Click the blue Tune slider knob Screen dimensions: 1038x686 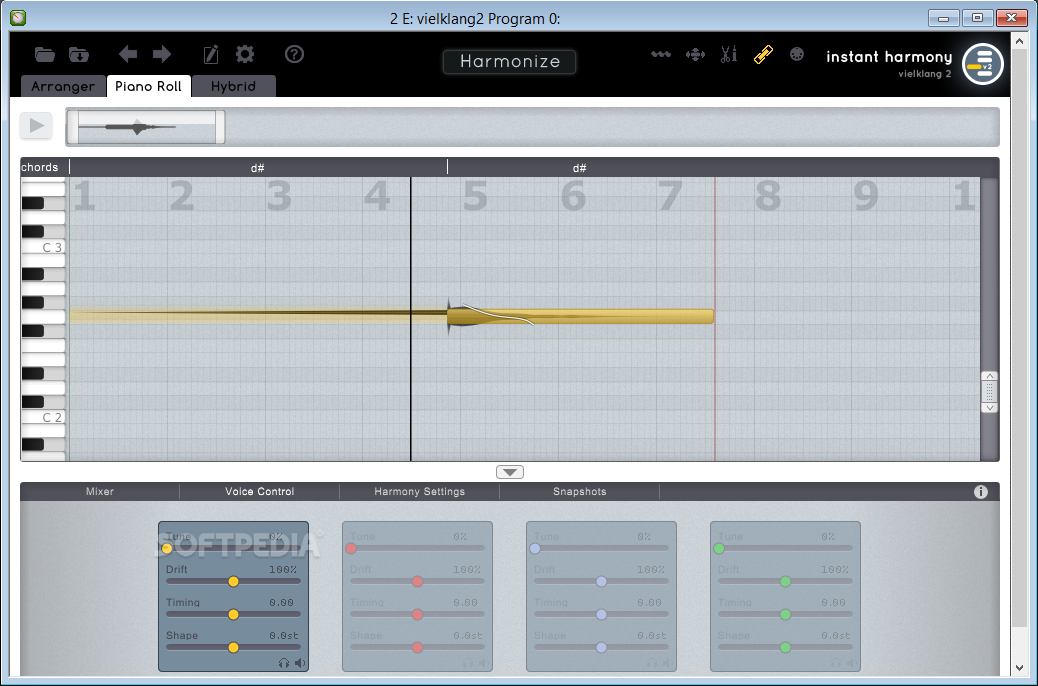click(x=535, y=548)
